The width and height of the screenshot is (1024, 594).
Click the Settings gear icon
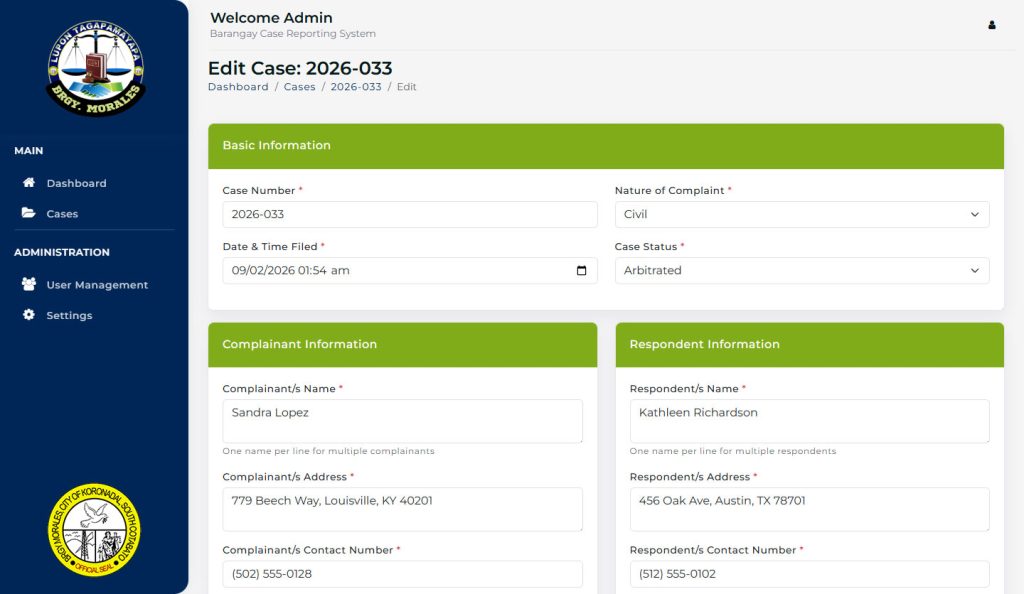tap(29, 315)
